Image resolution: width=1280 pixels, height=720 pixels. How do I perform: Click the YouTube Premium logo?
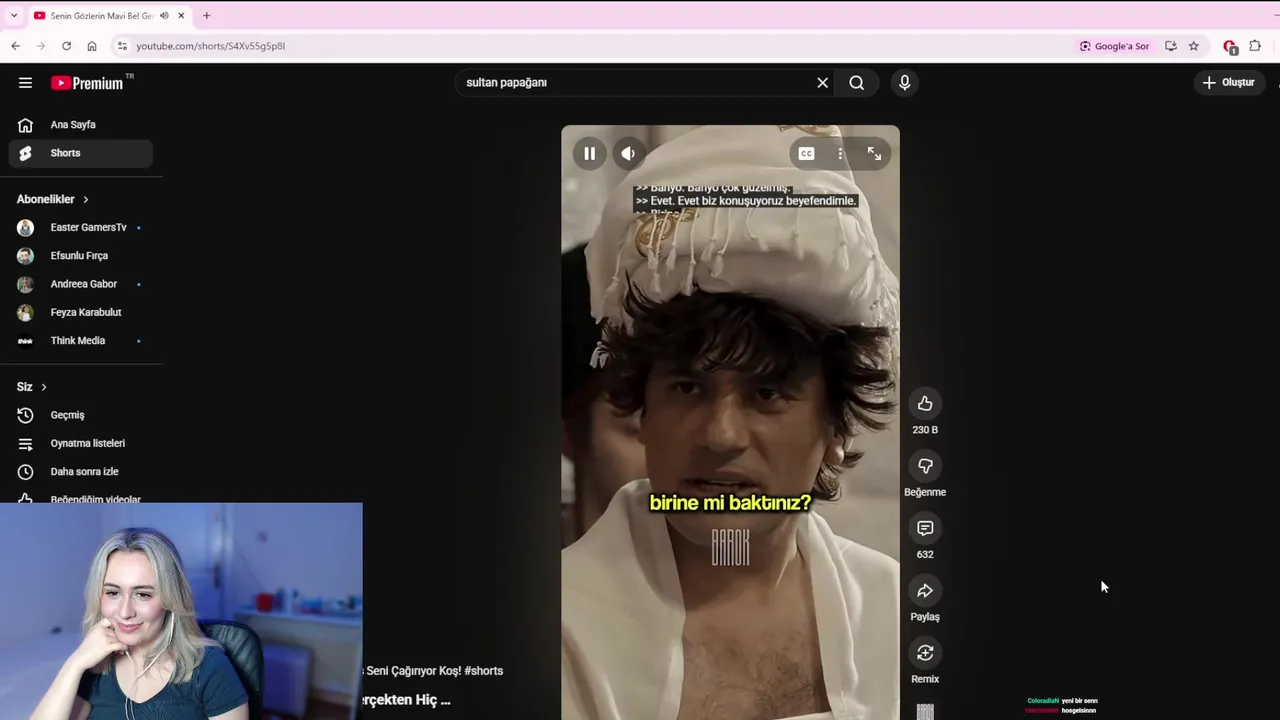click(92, 83)
